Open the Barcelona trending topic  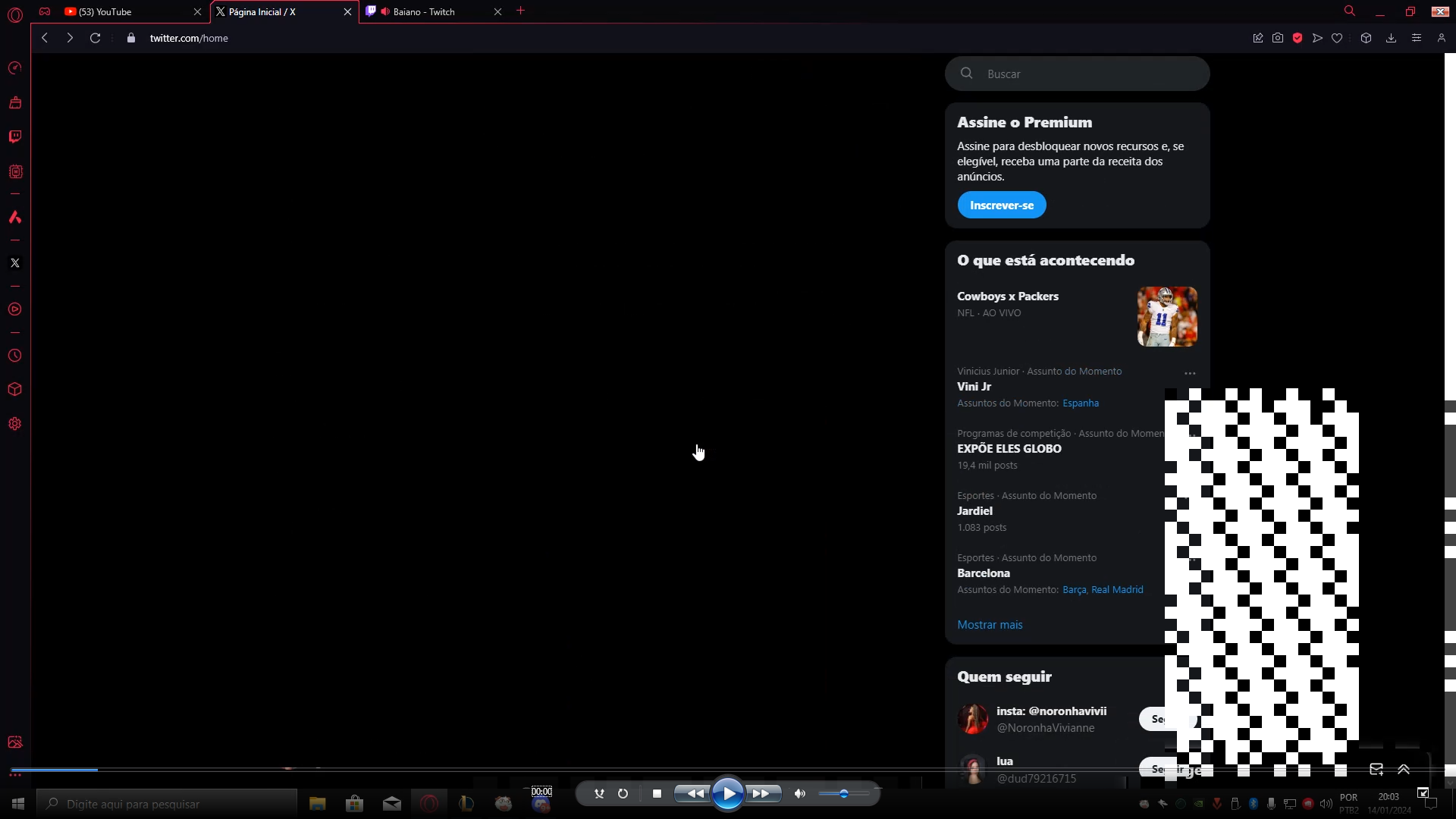(984, 573)
